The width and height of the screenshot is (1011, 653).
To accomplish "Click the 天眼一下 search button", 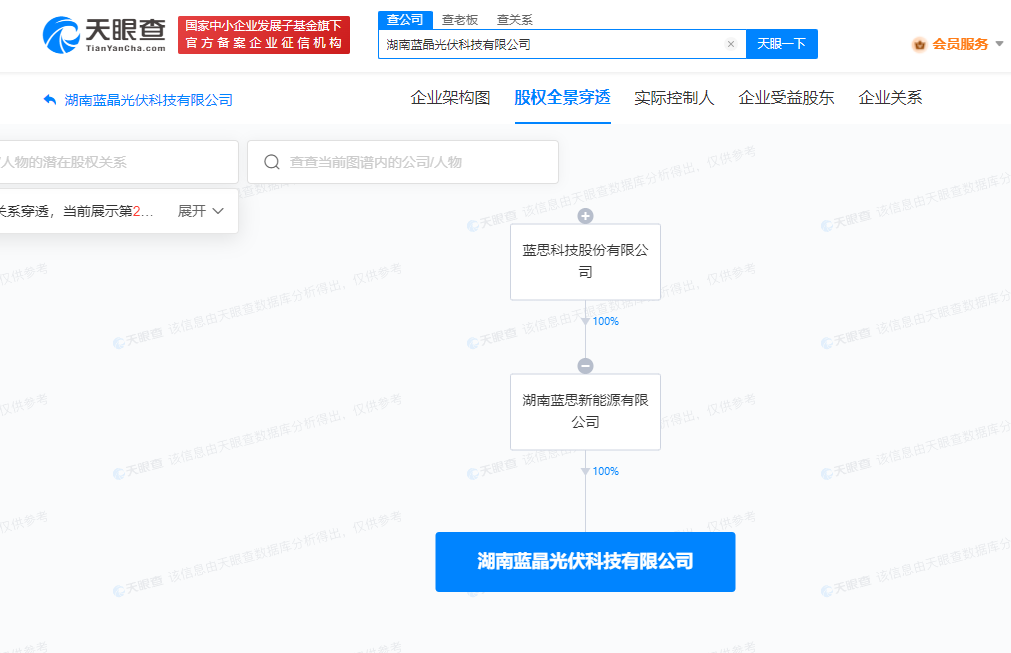I will [781, 44].
